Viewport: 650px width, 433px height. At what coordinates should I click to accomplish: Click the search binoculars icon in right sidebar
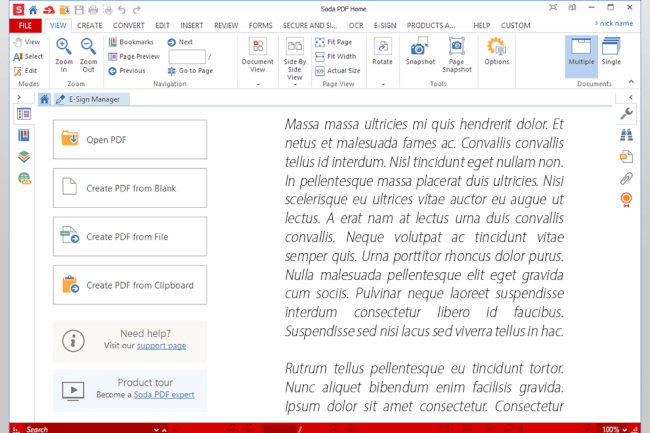click(x=627, y=135)
